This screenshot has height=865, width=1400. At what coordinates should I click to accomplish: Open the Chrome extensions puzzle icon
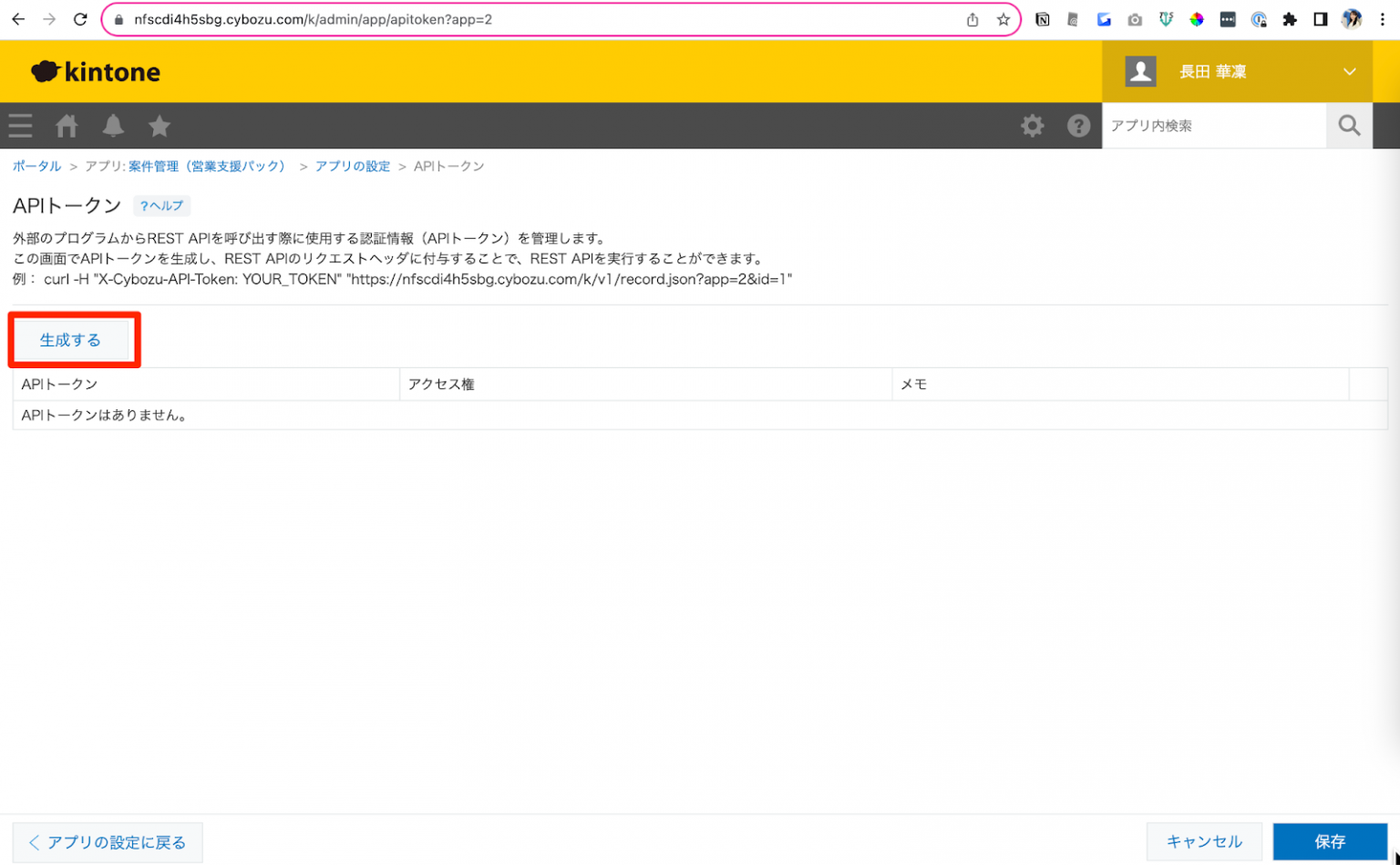click(1290, 19)
